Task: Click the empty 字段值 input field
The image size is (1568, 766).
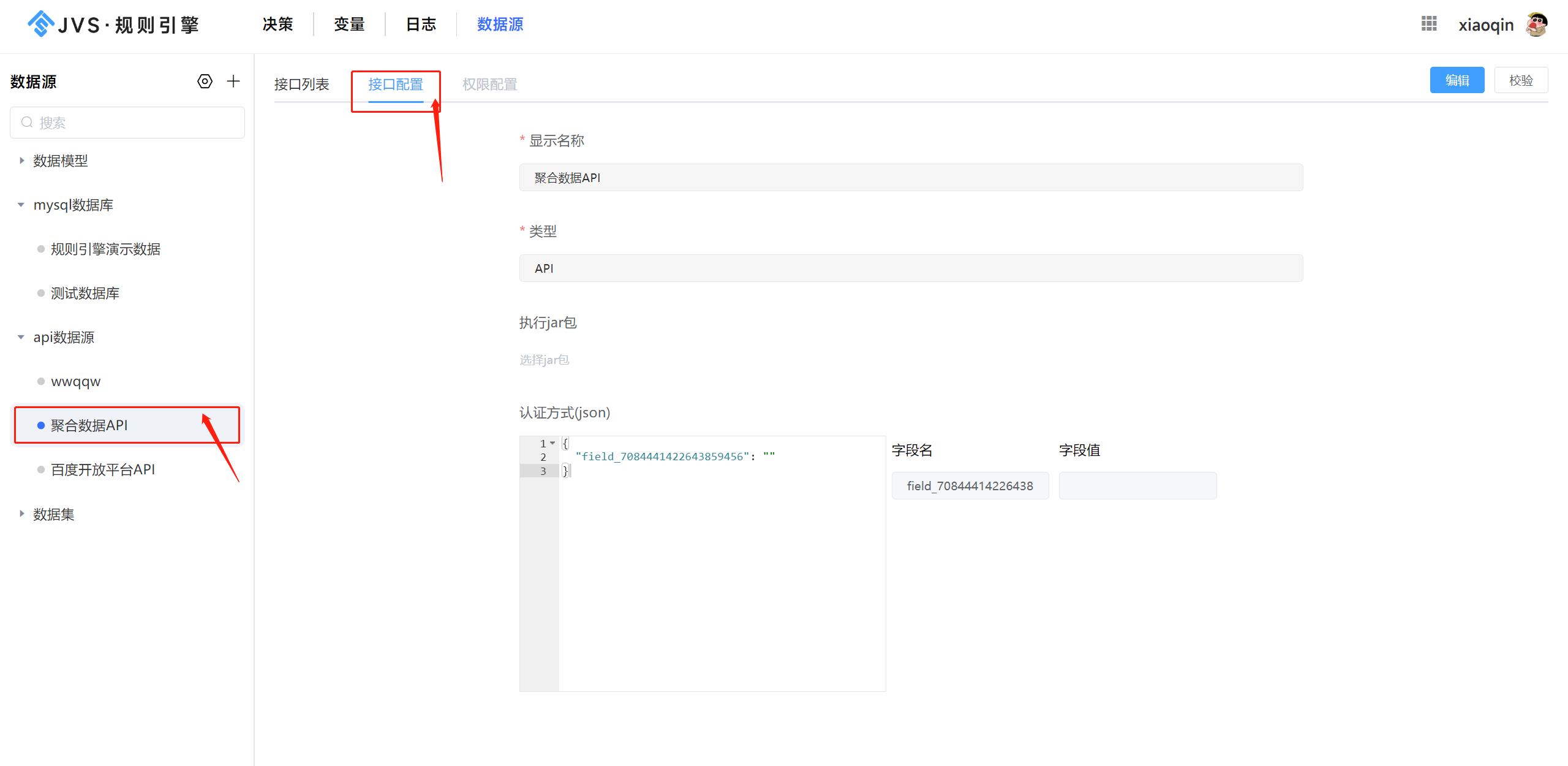Action: 1137,485
